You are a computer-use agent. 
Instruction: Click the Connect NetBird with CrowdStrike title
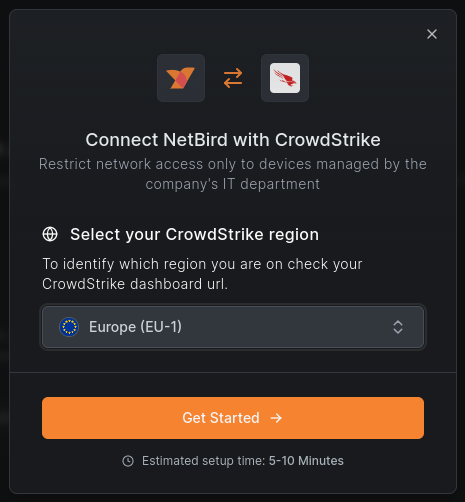[233, 140]
